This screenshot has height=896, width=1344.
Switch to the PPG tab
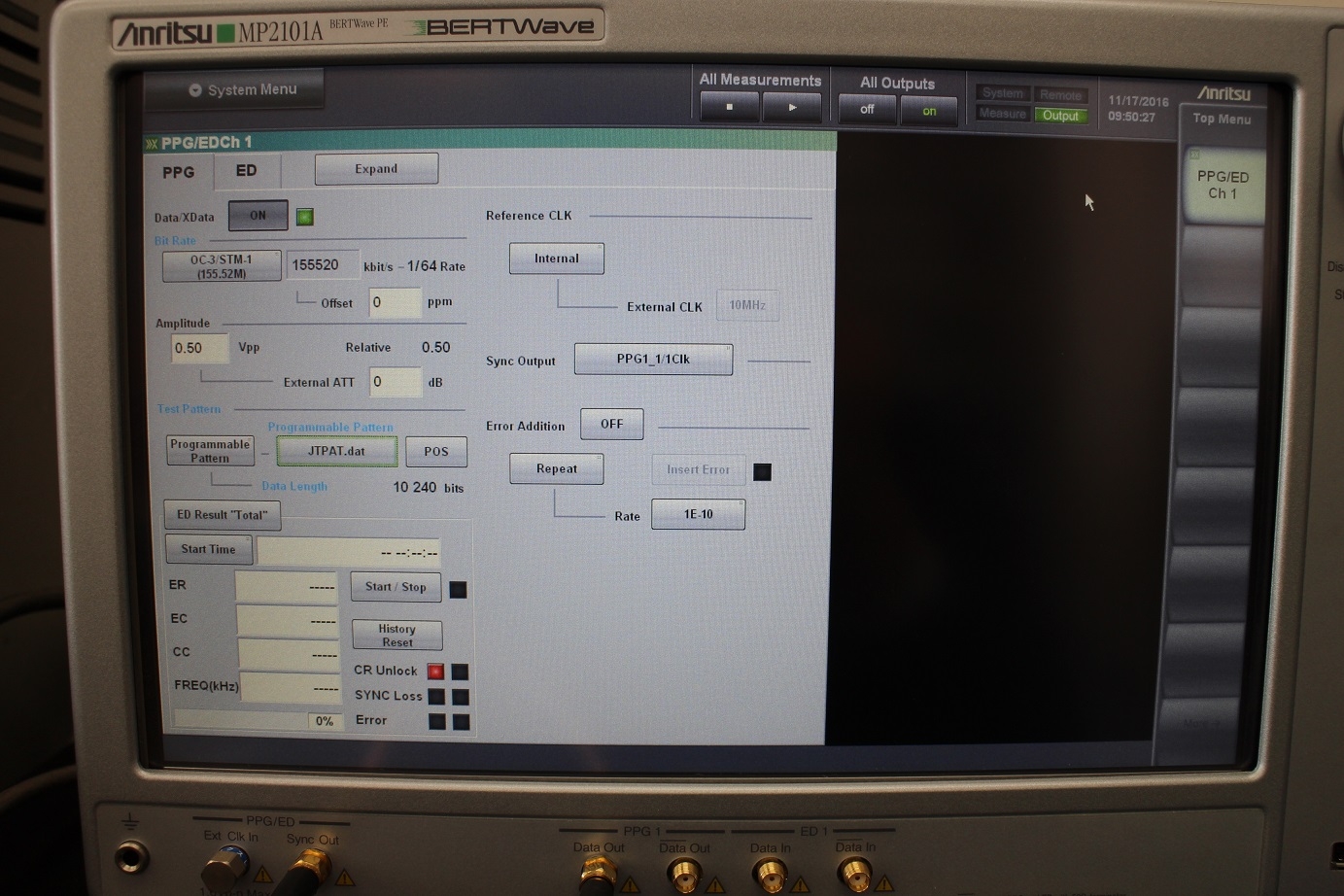point(179,172)
